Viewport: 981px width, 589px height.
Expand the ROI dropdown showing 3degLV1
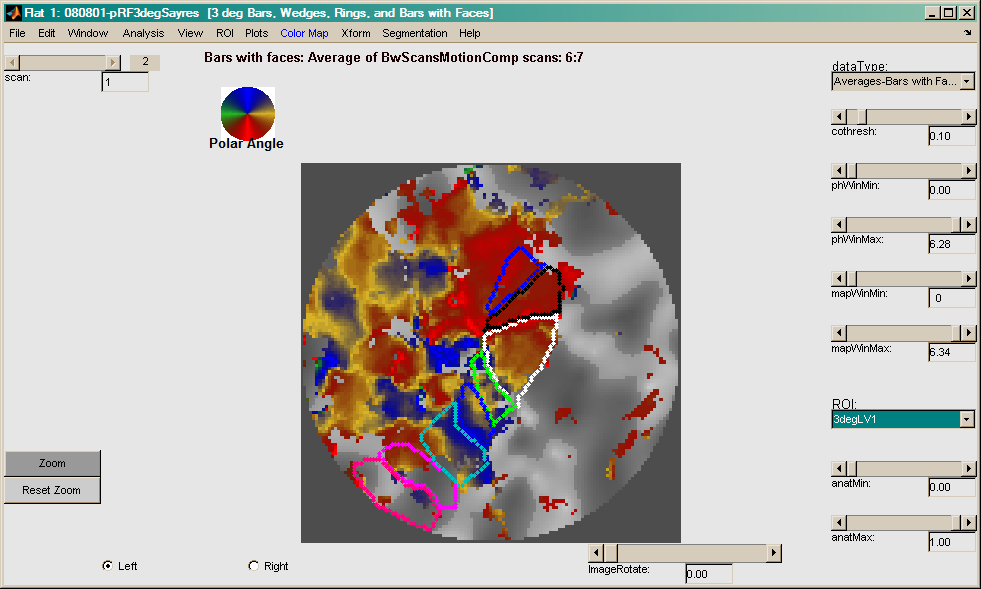pyautogui.click(x=967, y=419)
